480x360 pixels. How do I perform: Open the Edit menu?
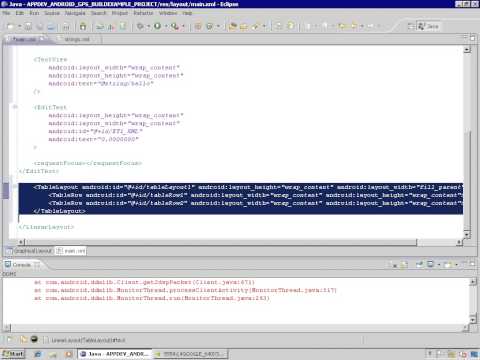point(20,13)
